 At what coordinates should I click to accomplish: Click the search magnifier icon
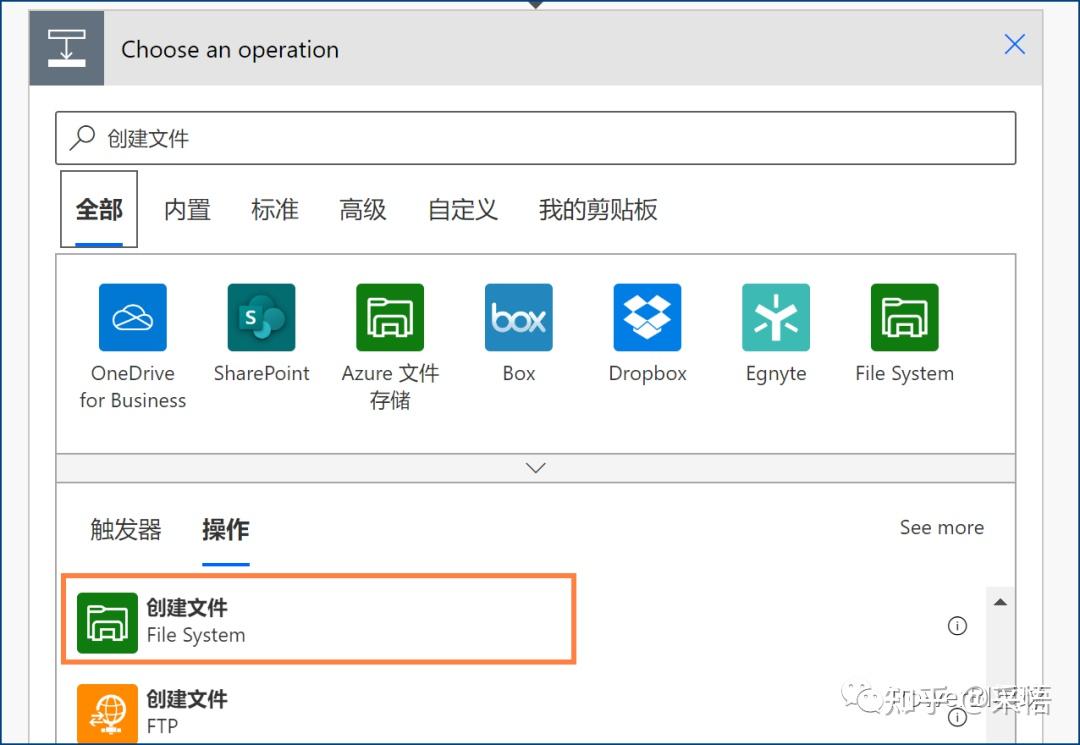tap(82, 138)
